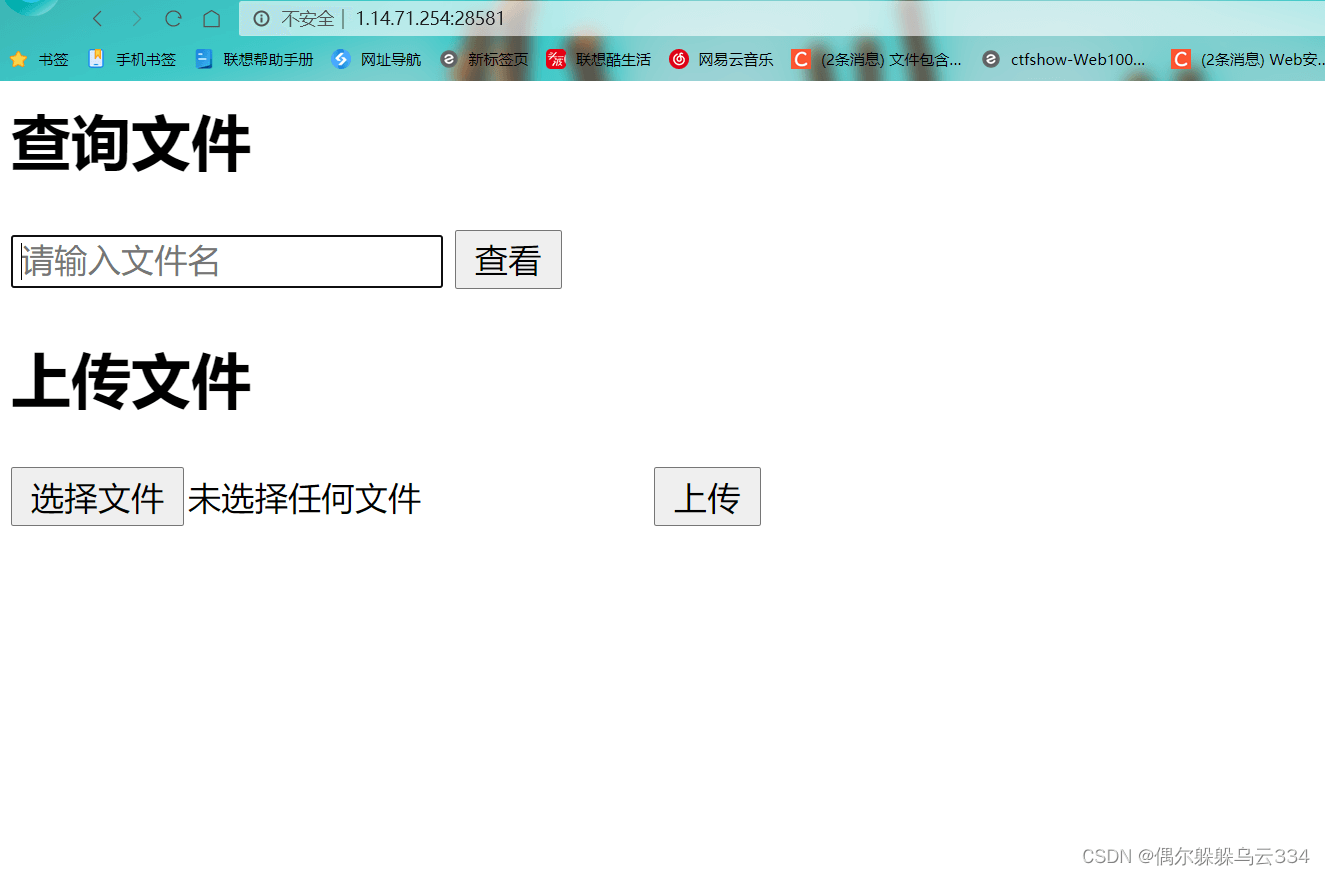Open the 联想帮助手册 bookmark
Viewport: 1325px width, 875px height.
pyautogui.click(x=254, y=60)
